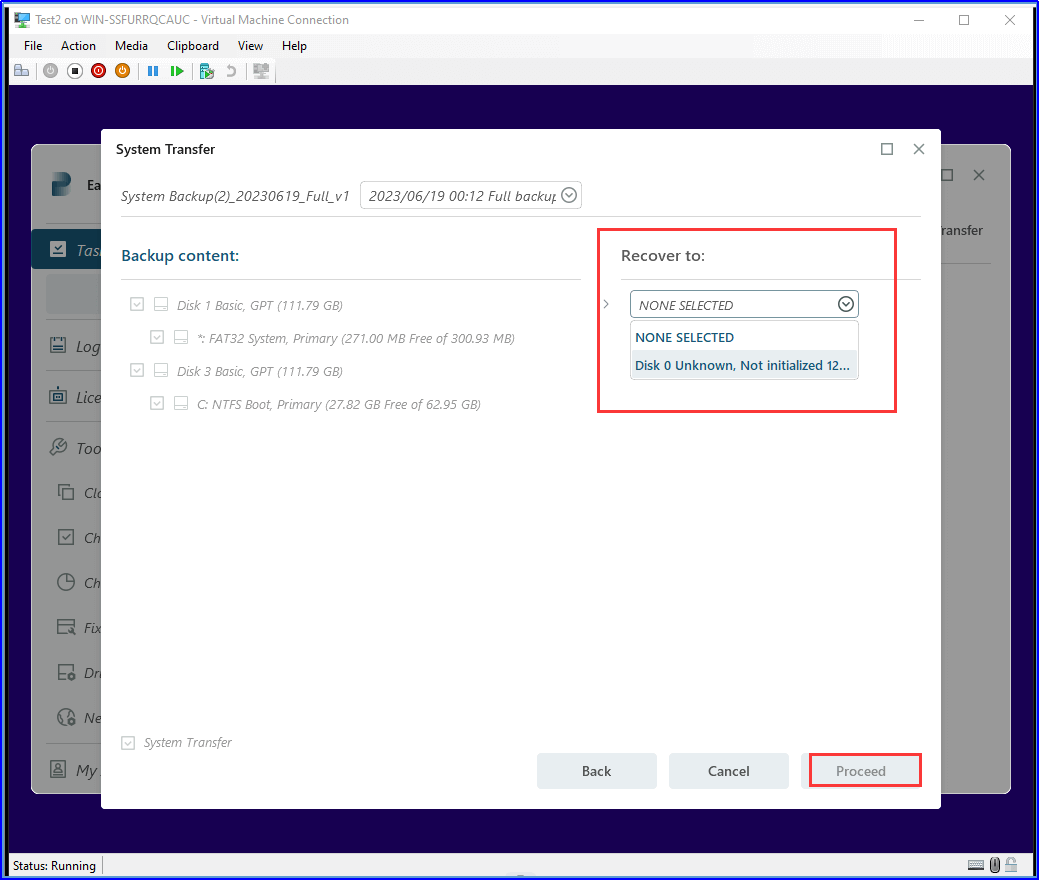This screenshot has height=880, width=1039.
Task: Open the backup version dropdown
Action: 569,195
